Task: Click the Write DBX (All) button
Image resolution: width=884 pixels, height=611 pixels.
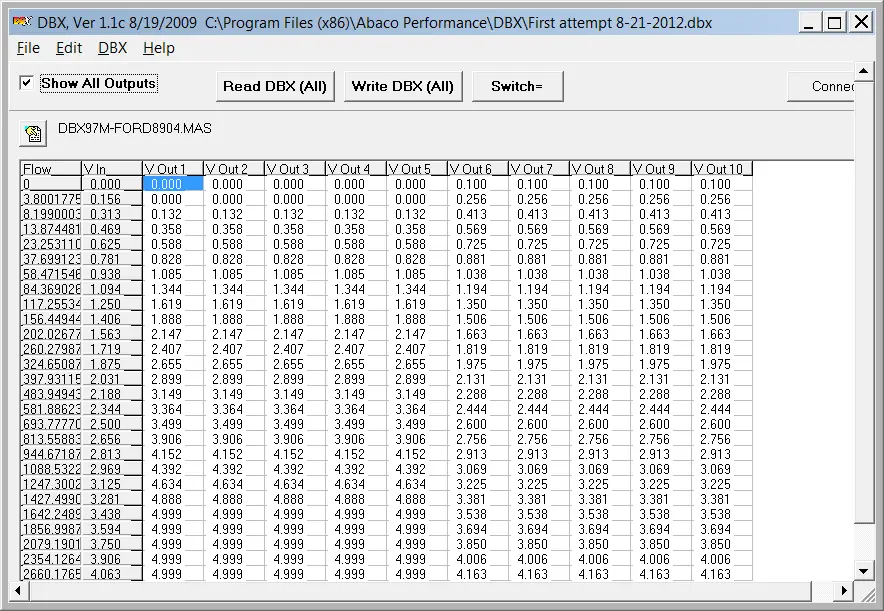Action: pos(403,86)
